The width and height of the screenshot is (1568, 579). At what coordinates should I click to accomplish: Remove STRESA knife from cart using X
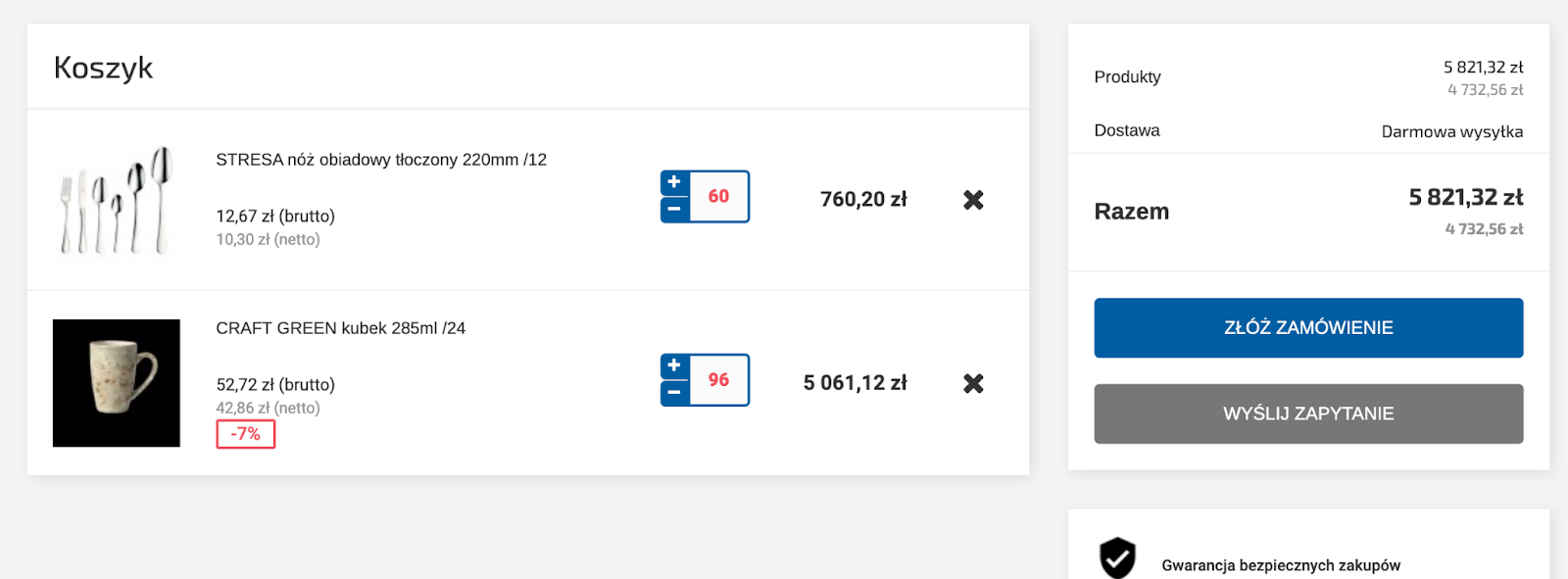point(973,200)
